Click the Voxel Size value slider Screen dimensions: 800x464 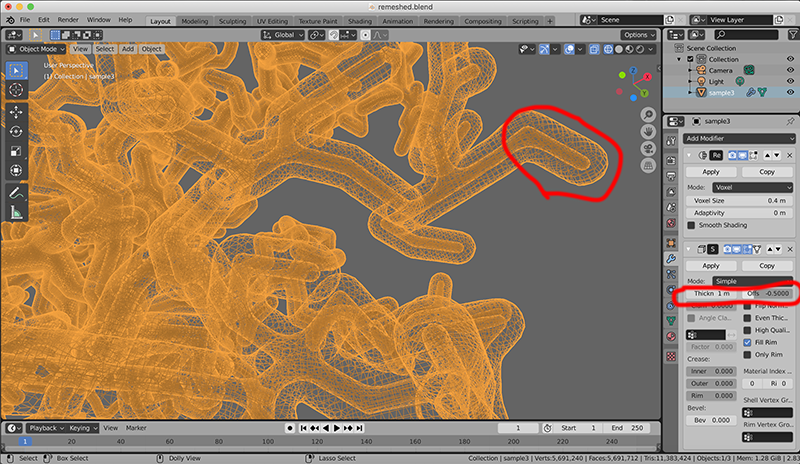tap(740, 200)
